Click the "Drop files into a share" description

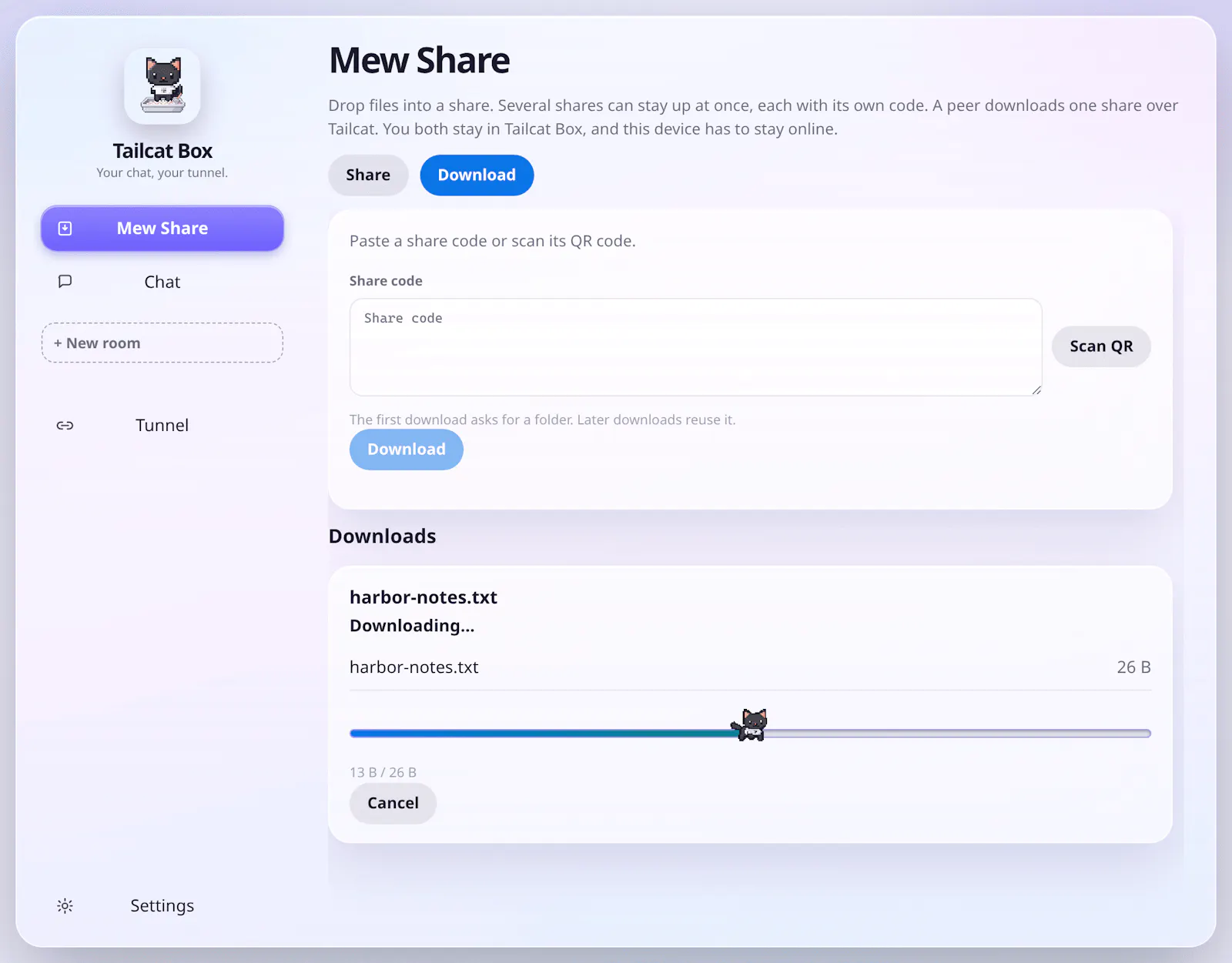753,117
